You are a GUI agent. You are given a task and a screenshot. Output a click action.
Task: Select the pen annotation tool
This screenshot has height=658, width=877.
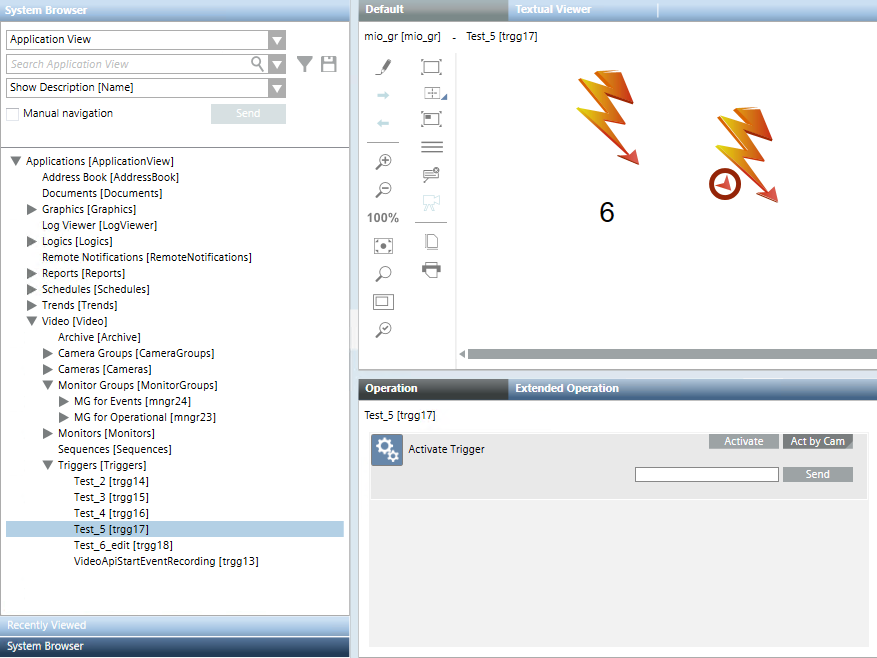pyautogui.click(x=383, y=66)
